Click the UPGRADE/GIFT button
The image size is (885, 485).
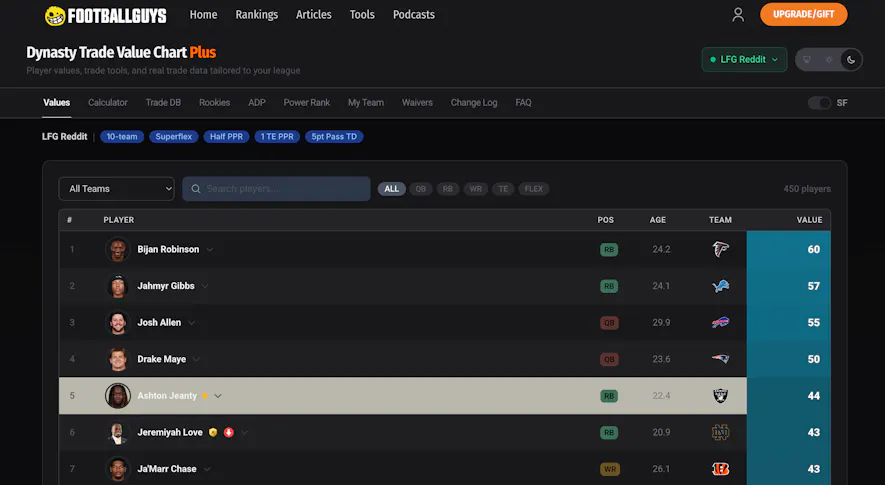point(803,15)
